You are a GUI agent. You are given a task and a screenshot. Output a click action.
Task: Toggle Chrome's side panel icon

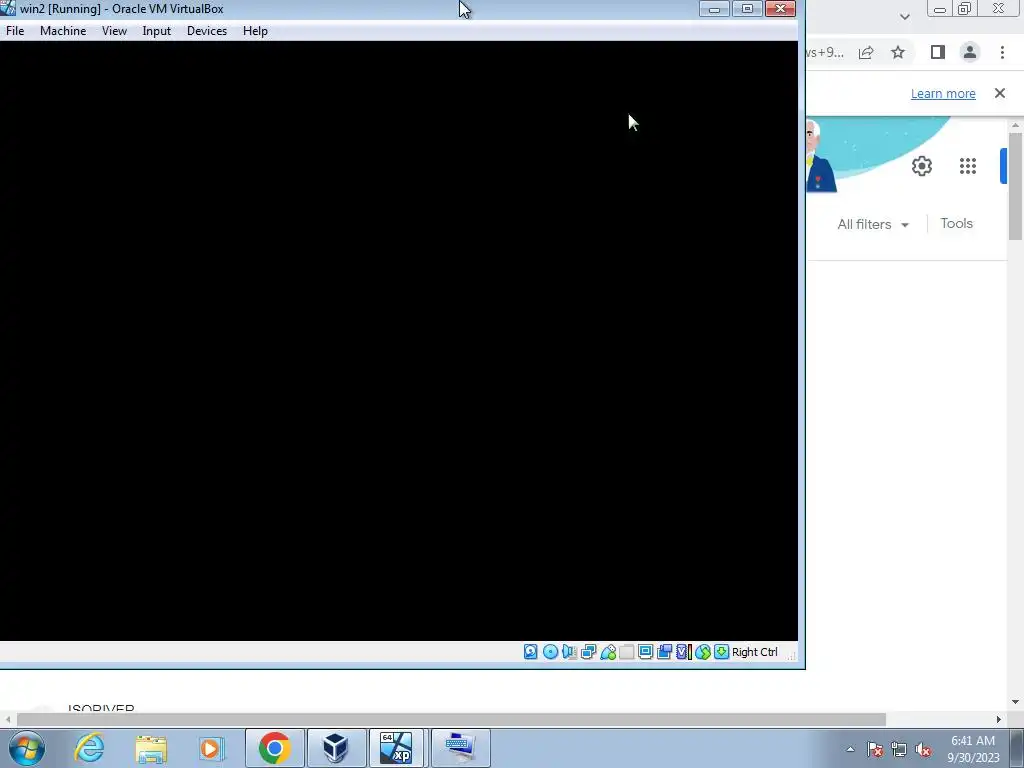[938, 52]
